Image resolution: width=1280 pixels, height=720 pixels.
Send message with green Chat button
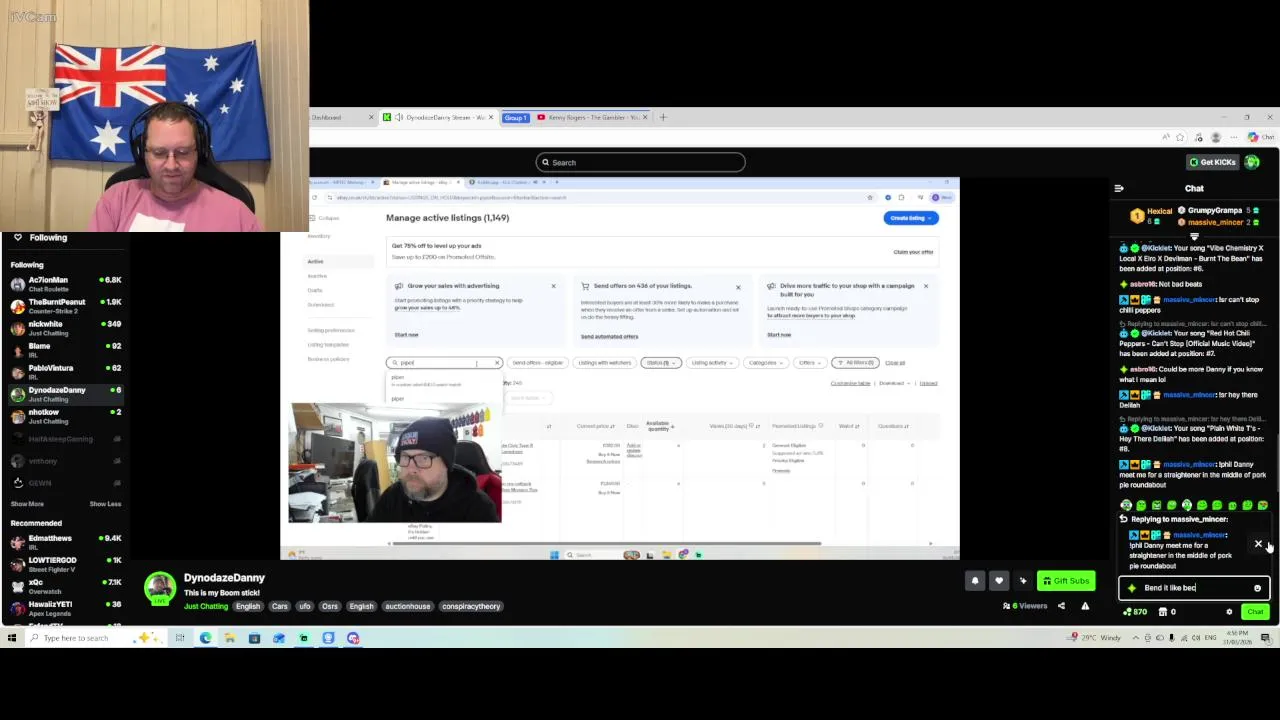point(1255,612)
